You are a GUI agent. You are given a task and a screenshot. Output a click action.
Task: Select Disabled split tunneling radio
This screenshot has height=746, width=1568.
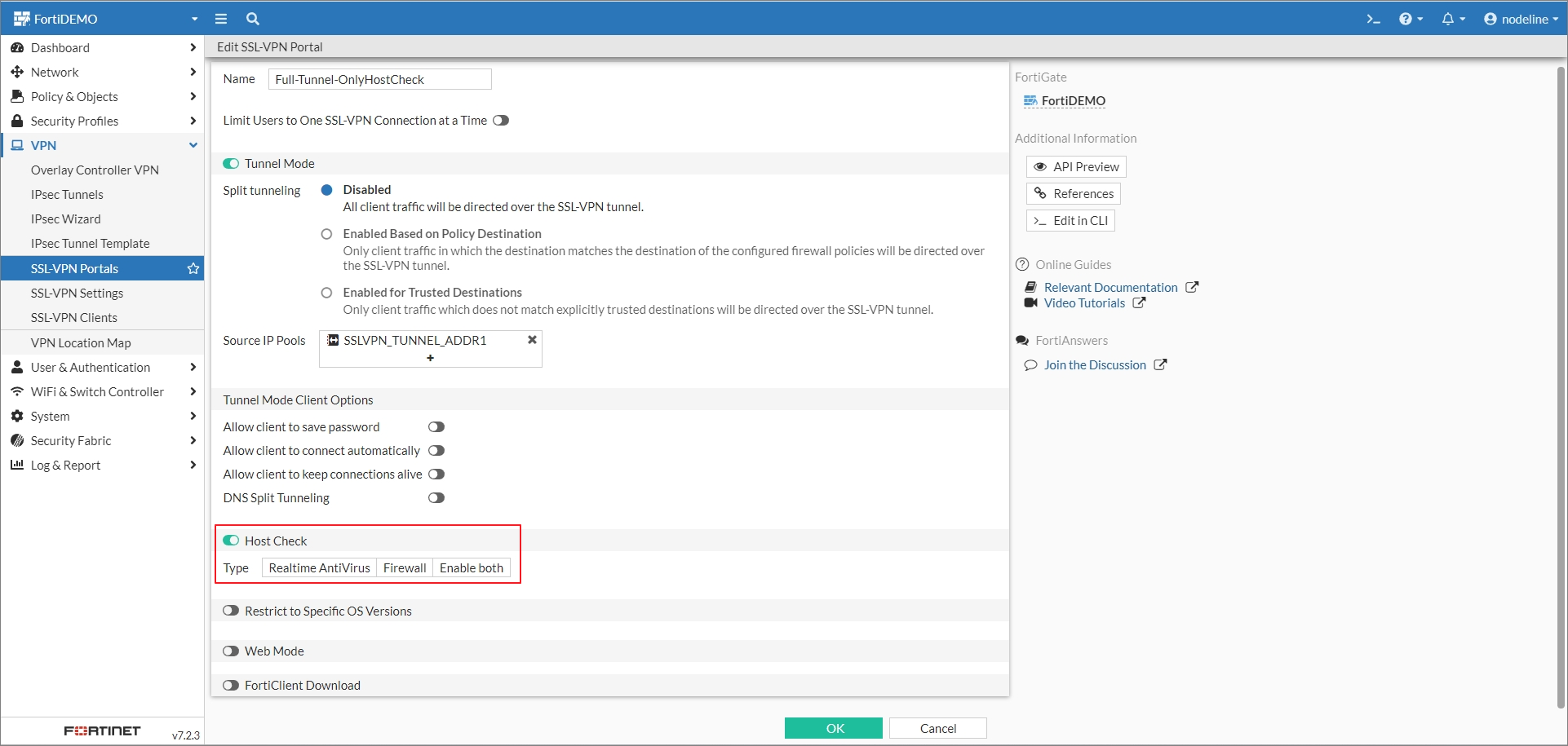pyautogui.click(x=326, y=190)
